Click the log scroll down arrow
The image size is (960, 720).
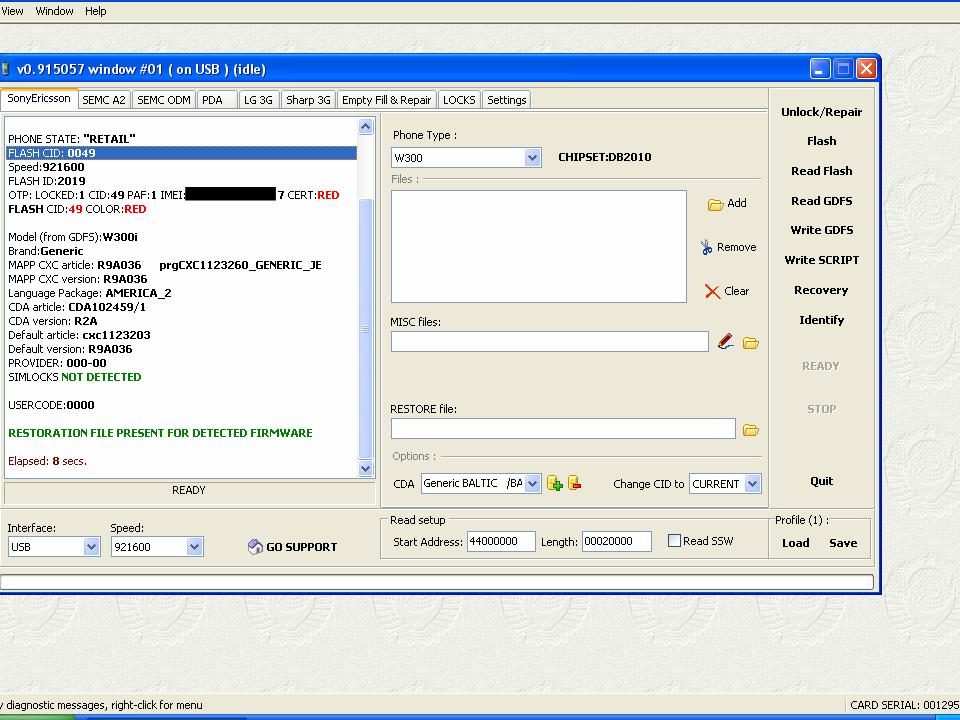point(366,469)
